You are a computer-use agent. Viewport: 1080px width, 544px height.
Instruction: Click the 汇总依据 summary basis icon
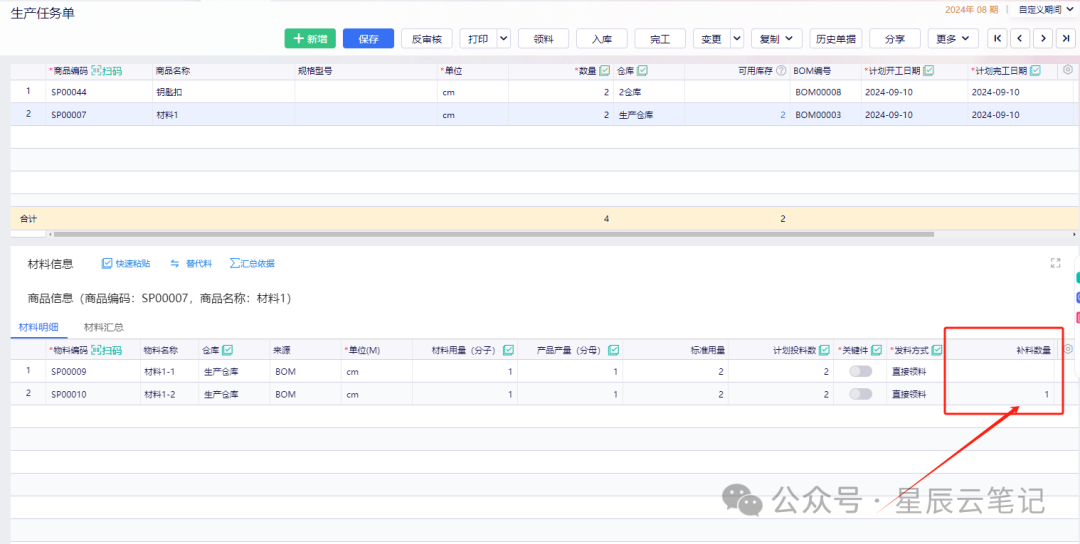(x=235, y=263)
